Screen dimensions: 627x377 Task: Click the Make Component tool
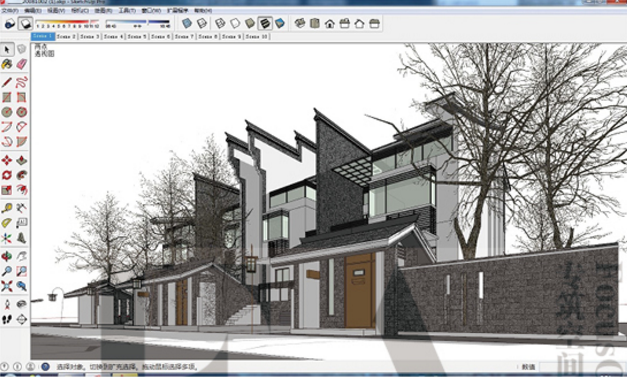tap(22, 49)
